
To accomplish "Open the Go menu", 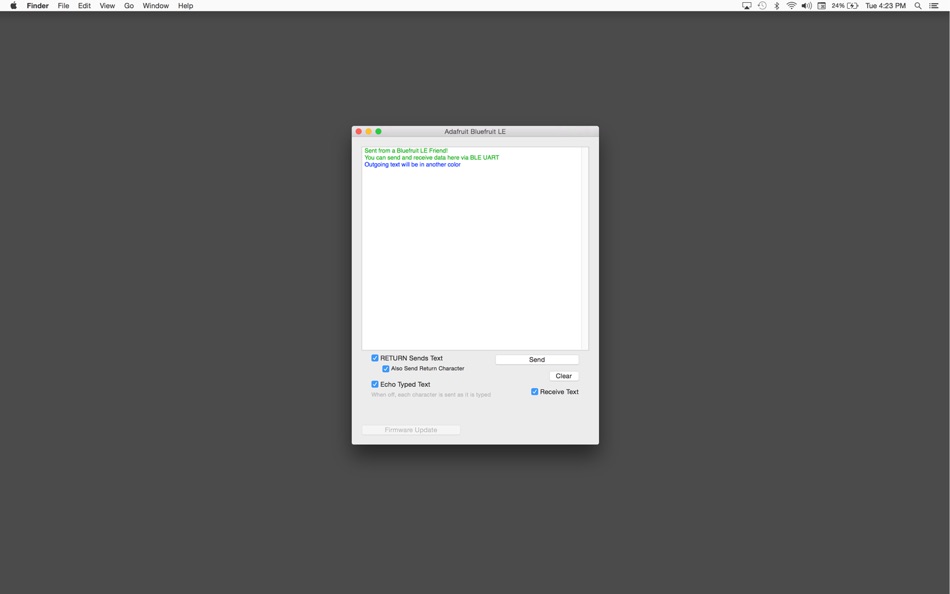I will pos(129,5).
